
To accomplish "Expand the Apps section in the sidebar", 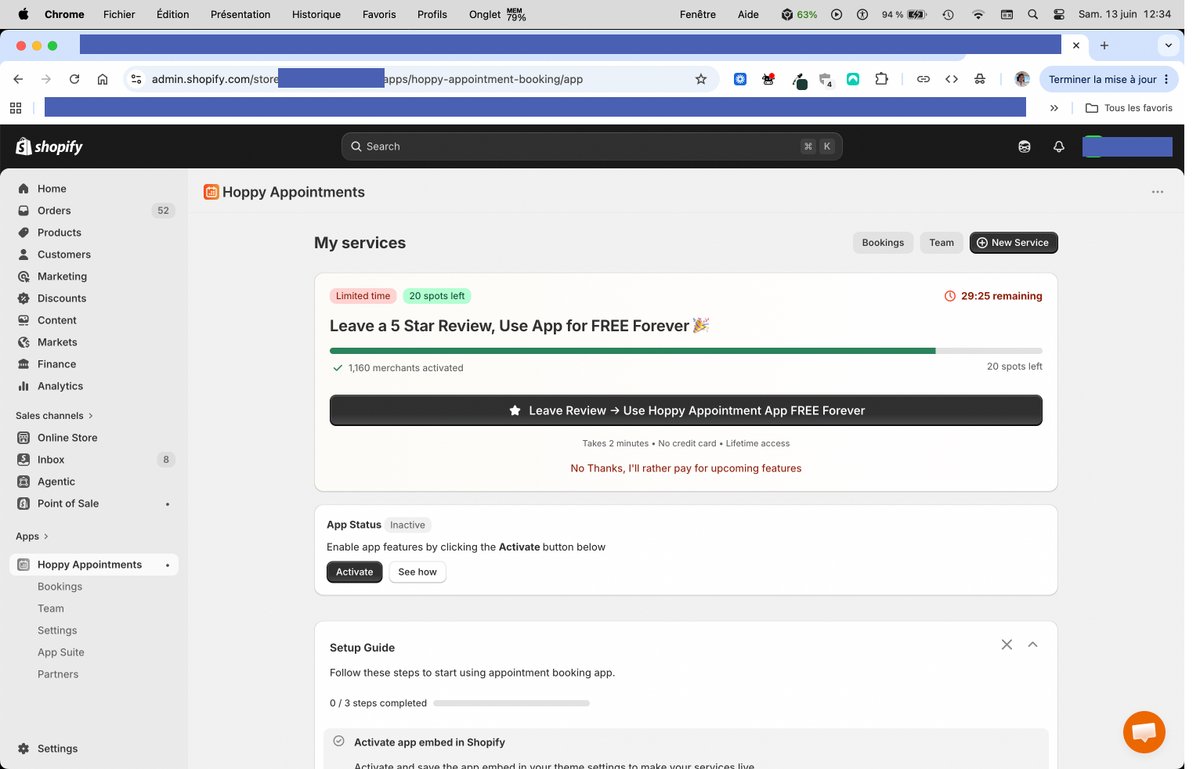I will [x=32, y=536].
